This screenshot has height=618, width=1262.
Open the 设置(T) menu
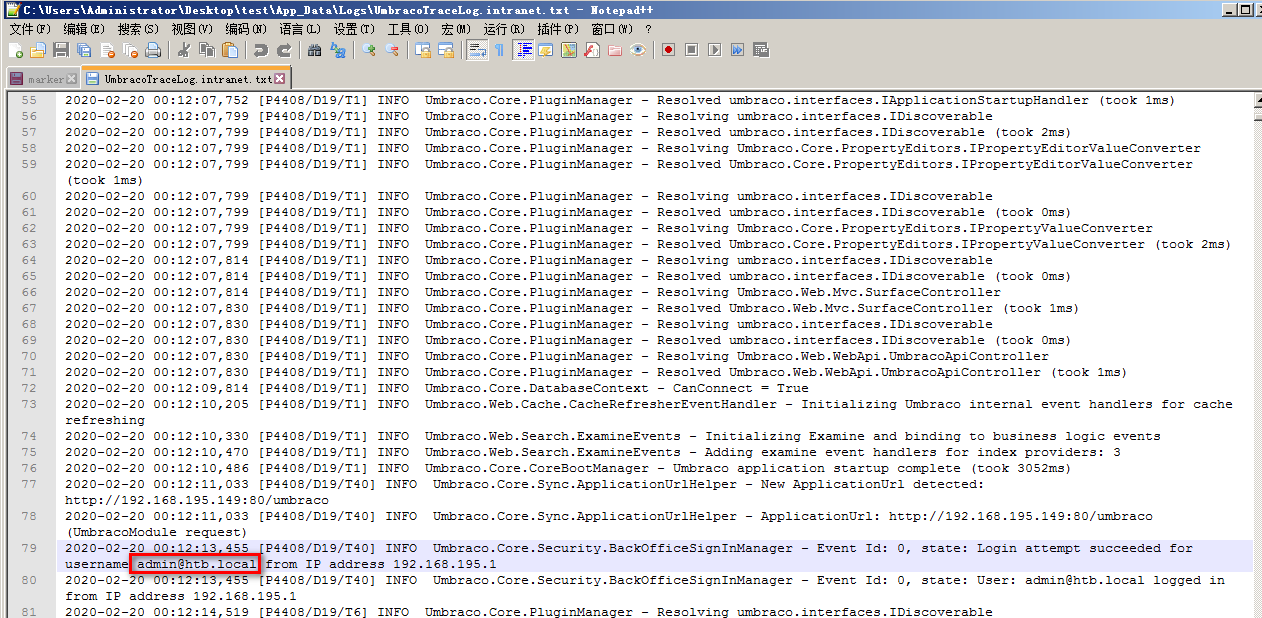coord(354,29)
